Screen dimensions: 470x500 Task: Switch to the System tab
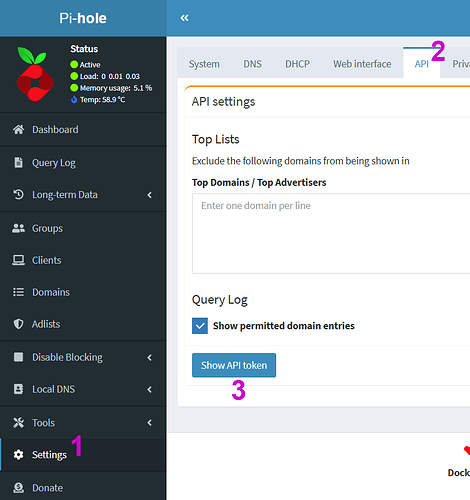[204, 64]
